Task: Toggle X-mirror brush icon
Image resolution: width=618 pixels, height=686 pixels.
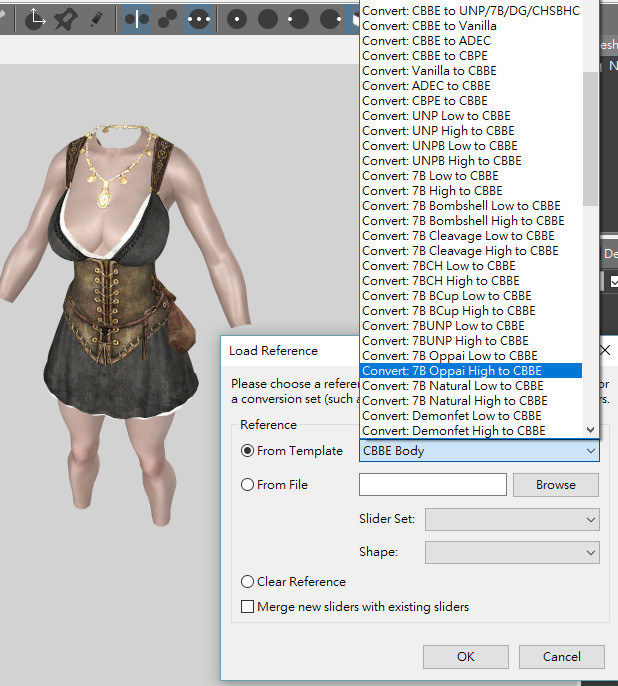Action: (x=137, y=19)
